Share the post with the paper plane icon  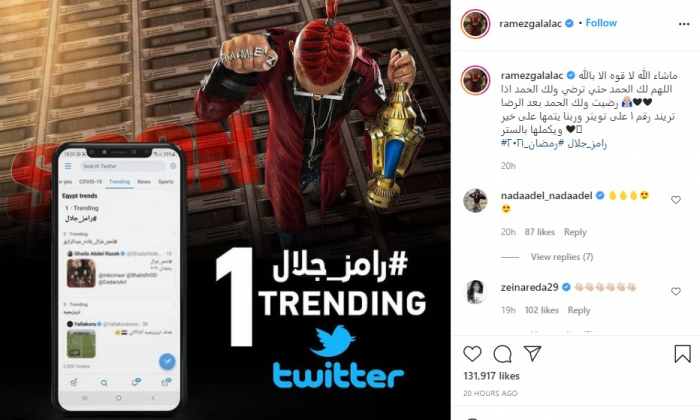532,353
